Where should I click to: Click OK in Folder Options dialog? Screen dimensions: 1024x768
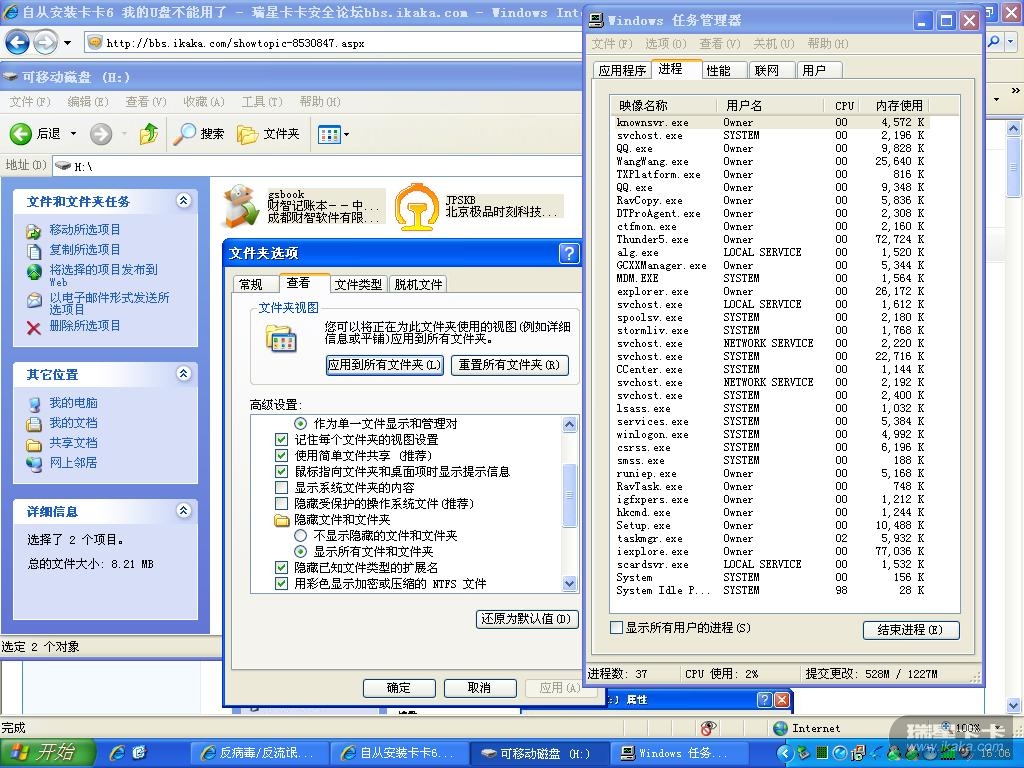[398, 688]
